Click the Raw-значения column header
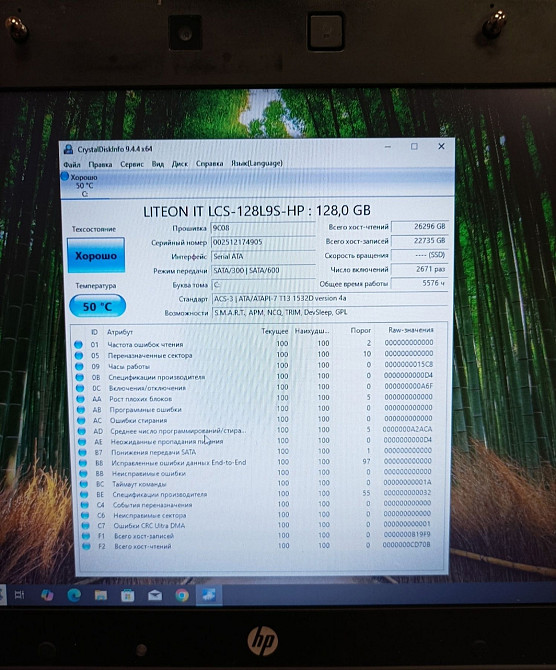Viewport: 556px width, 670px height. pos(410,330)
